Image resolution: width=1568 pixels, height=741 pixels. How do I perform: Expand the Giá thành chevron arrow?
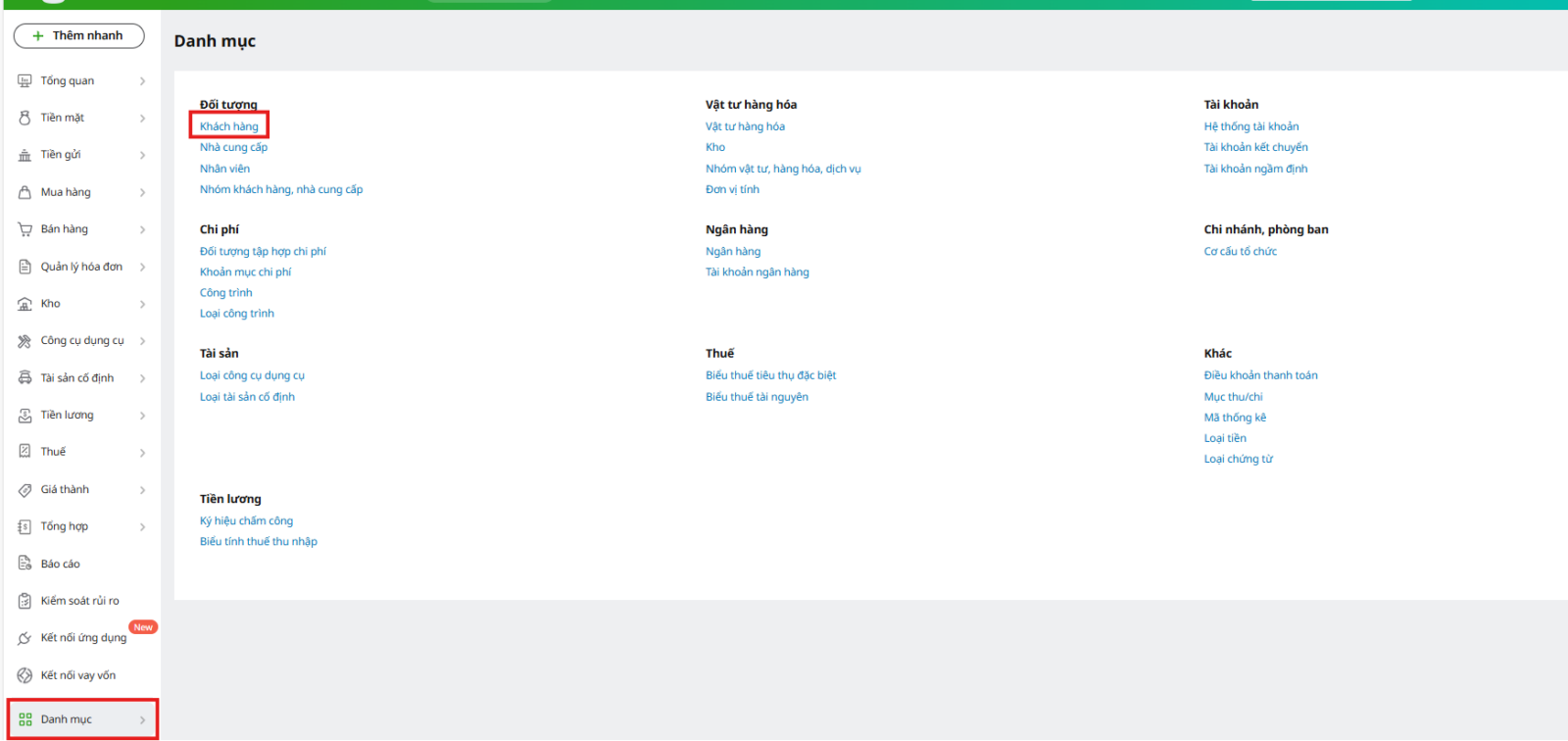[x=142, y=490]
